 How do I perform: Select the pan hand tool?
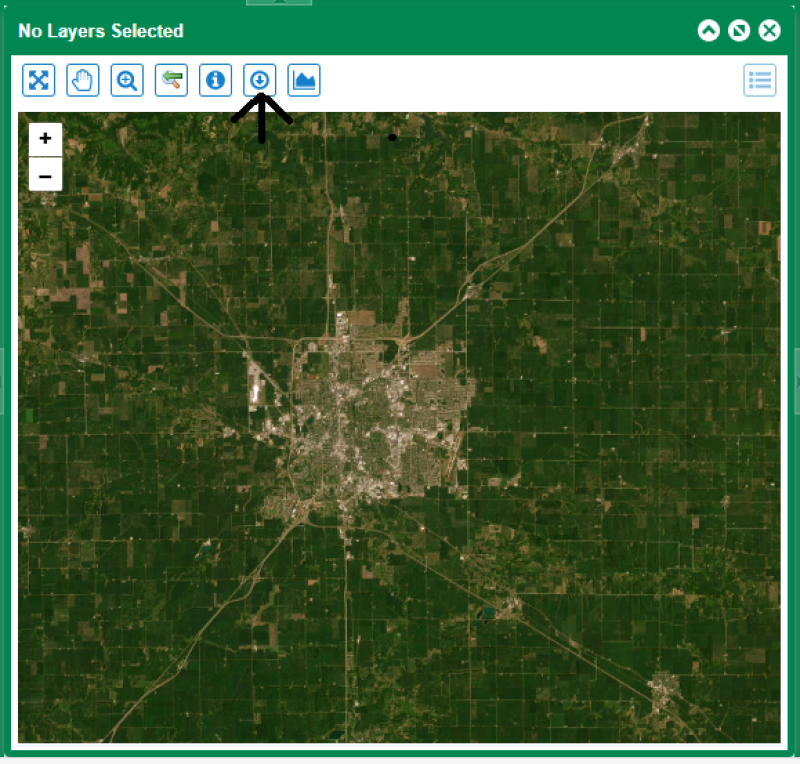click(x=83, y=80)
